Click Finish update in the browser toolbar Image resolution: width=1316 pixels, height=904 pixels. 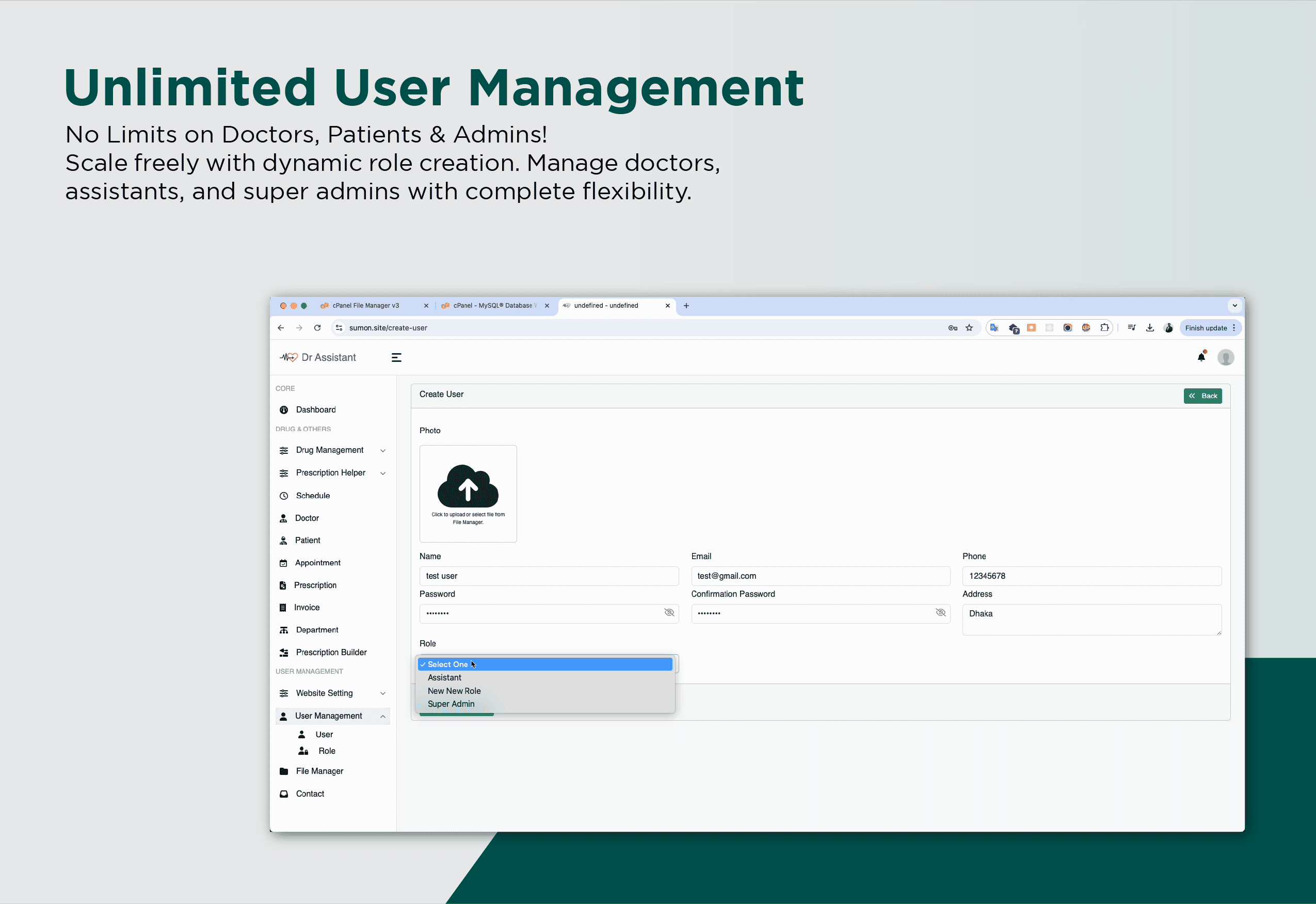pyautogui.click(x=1206, y=327)
